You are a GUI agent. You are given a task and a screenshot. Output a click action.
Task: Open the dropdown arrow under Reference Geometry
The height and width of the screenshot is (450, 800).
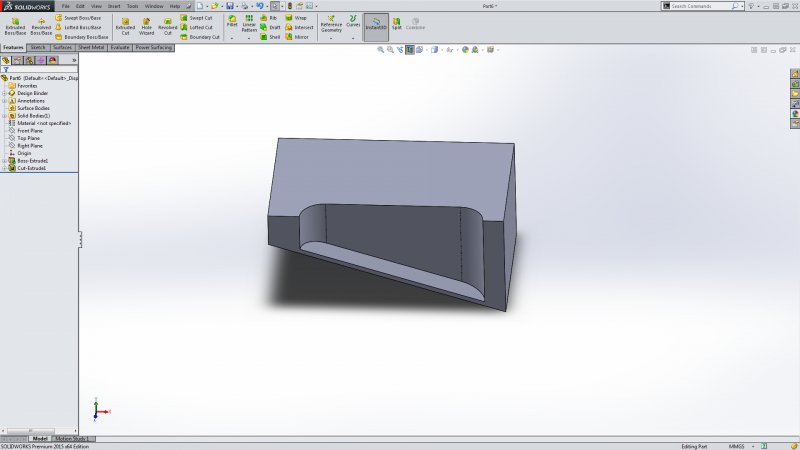coord(331,38)
